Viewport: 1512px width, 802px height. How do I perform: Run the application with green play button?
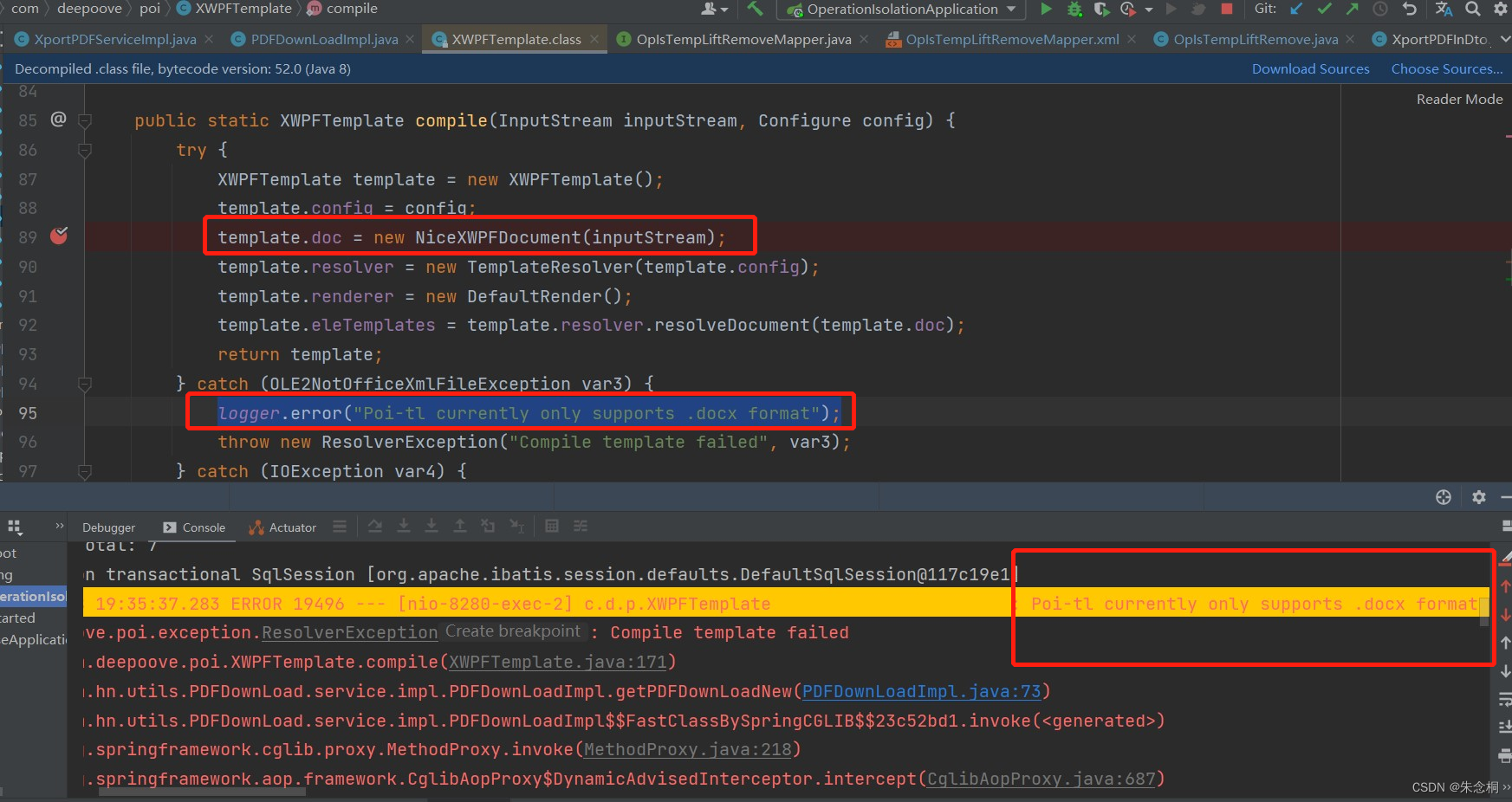(1046, 9)
